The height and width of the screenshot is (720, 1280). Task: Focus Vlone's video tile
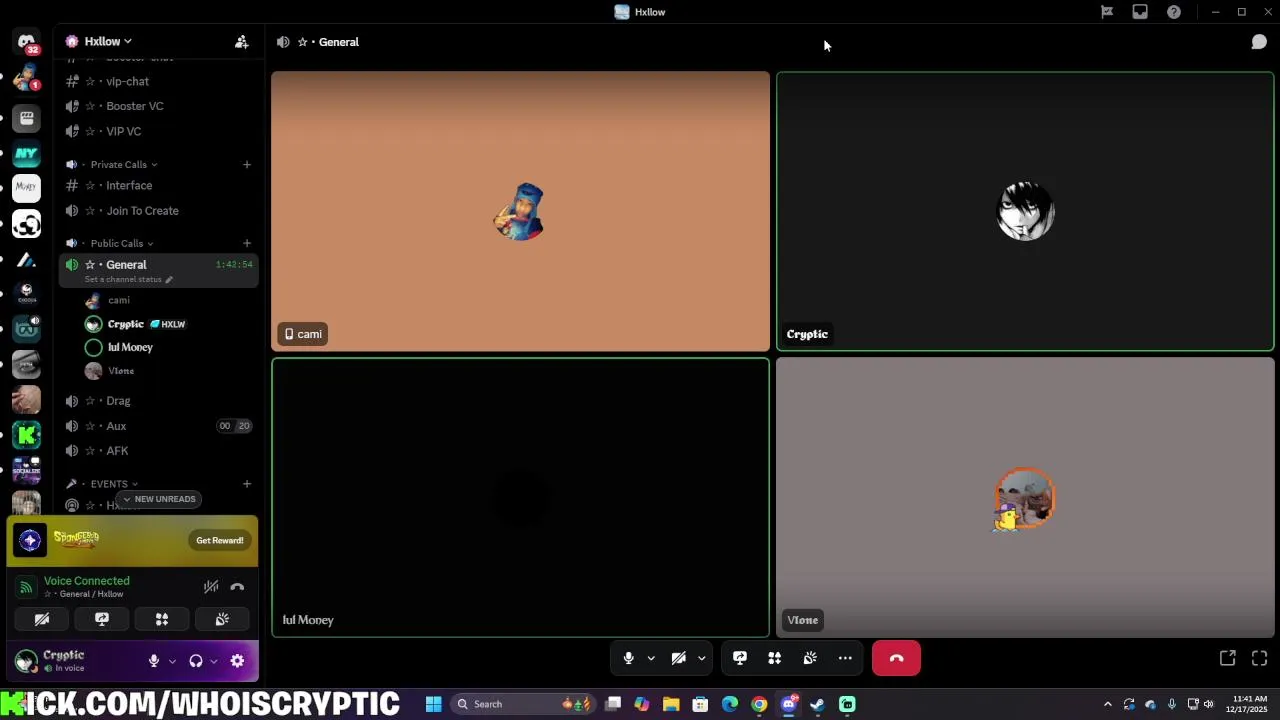[x=1025, y=497]
